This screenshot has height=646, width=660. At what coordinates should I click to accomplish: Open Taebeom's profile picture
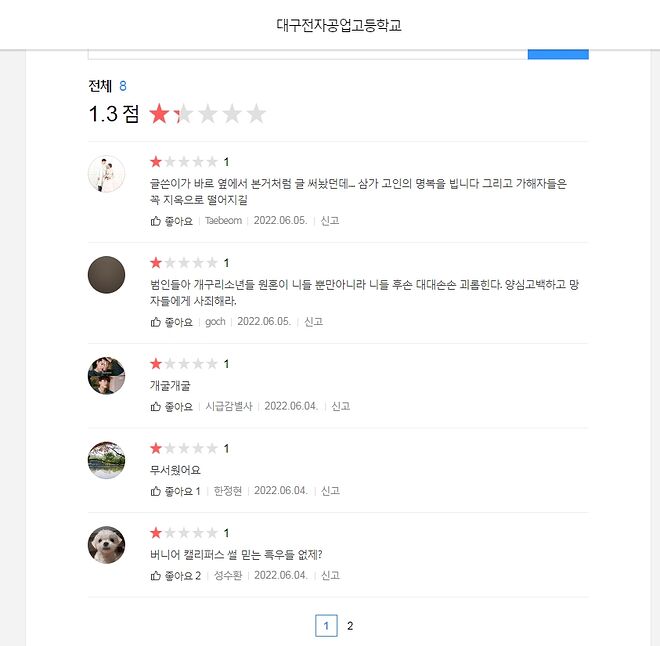tap(106, 174)
